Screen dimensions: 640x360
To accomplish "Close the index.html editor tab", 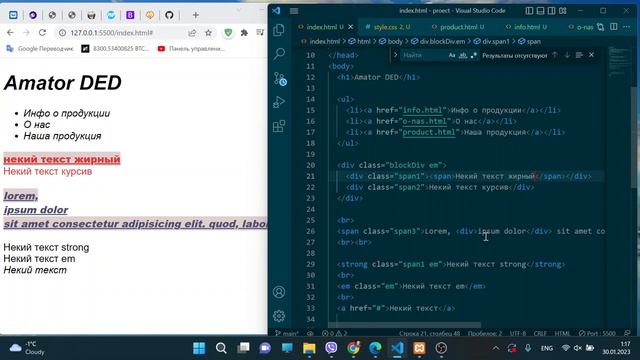I will click(x=351, y=27).
